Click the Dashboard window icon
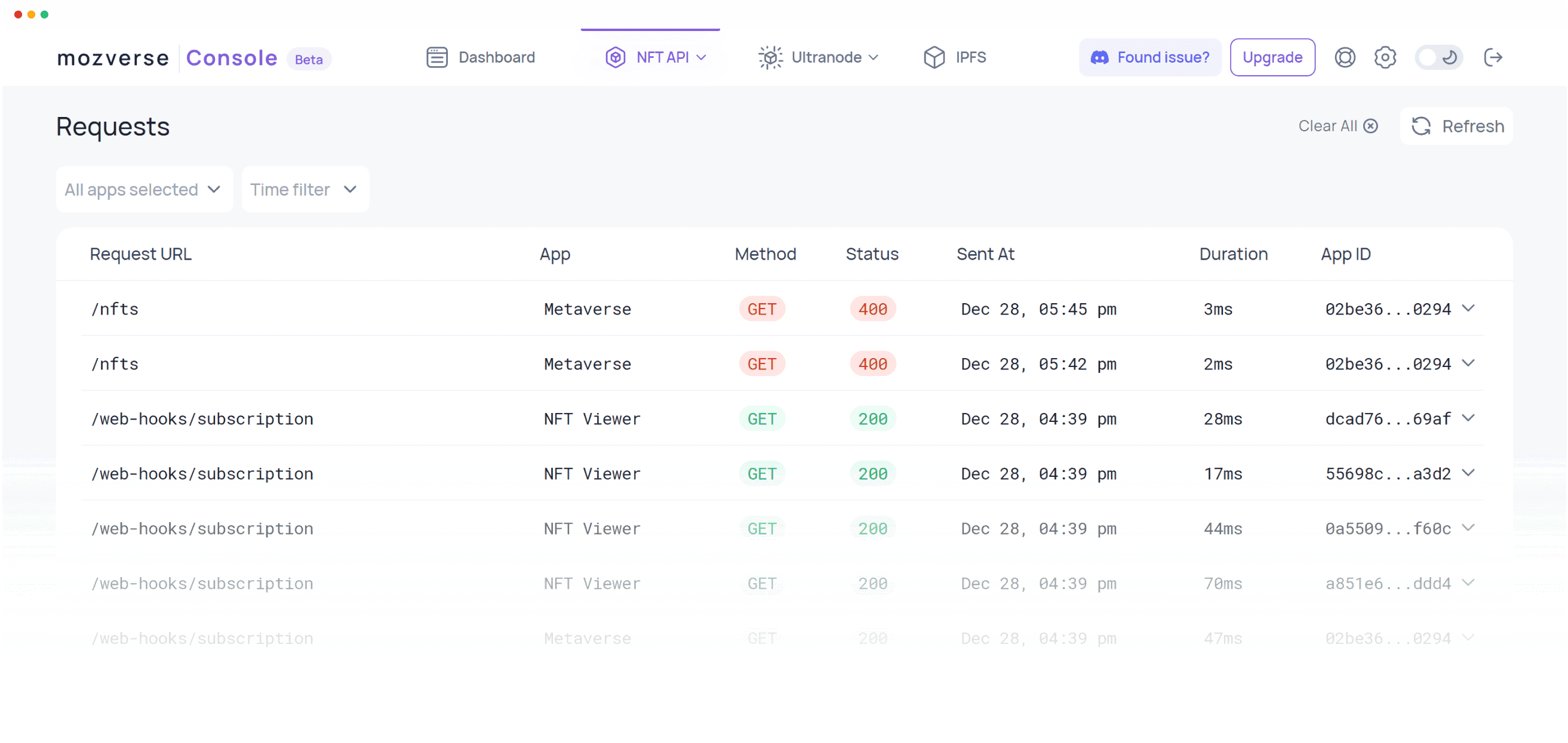Viewport: 1568px width, 743px height. click(436, 57)
